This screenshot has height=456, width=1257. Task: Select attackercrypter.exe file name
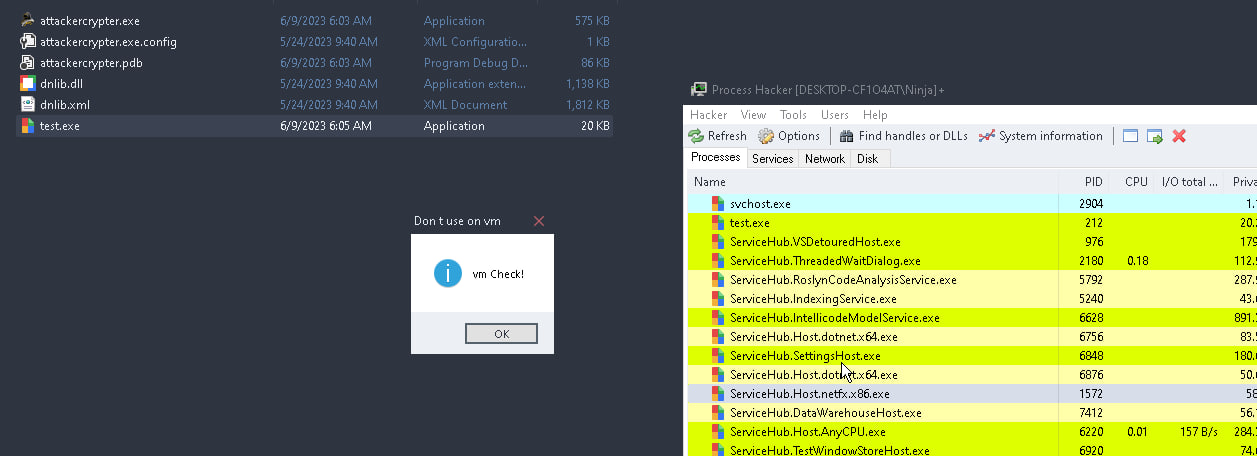(x=90, y=21)
